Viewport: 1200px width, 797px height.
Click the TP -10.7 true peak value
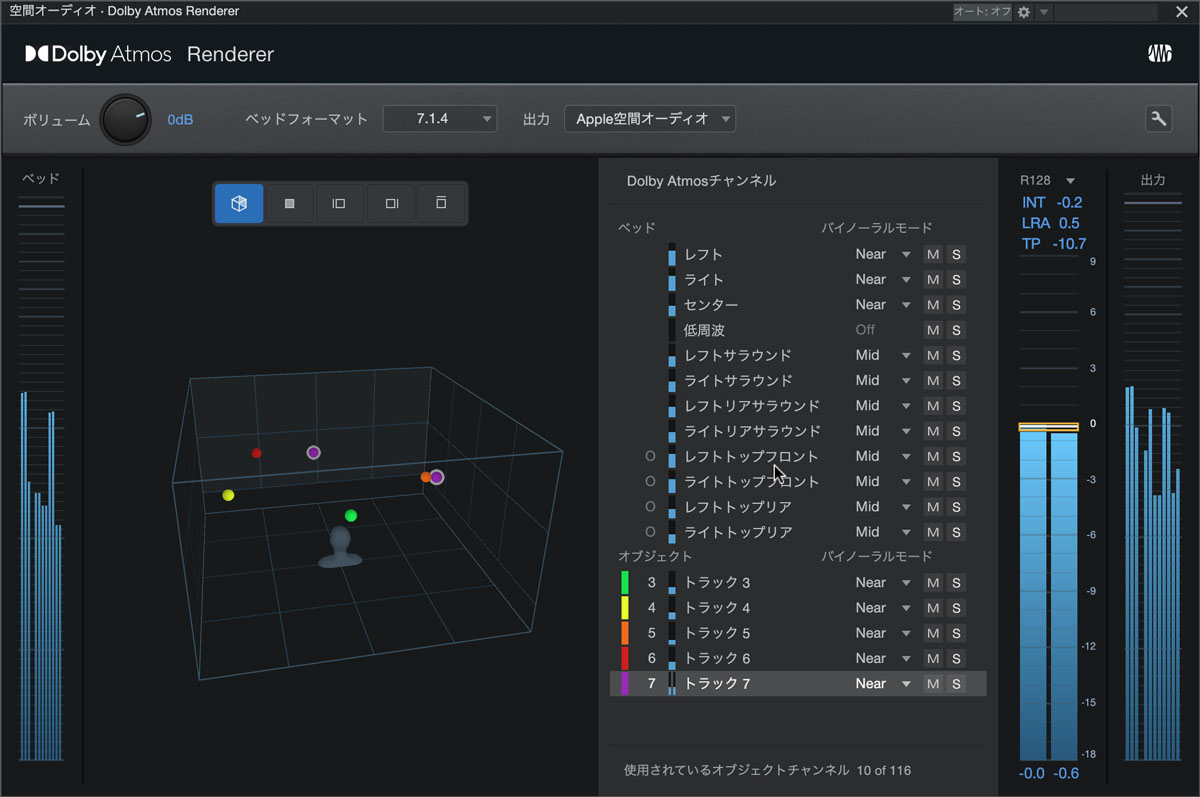pos(1054,244)
